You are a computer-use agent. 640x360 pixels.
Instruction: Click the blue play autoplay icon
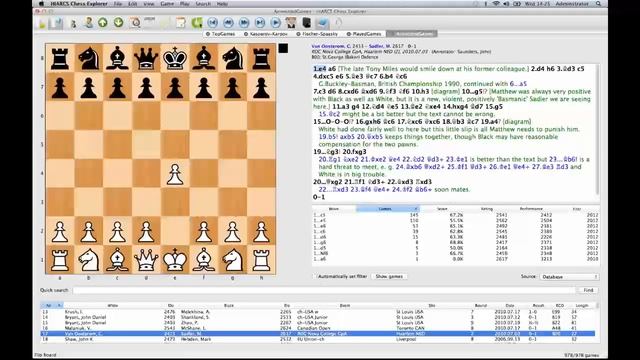[276, 22]
